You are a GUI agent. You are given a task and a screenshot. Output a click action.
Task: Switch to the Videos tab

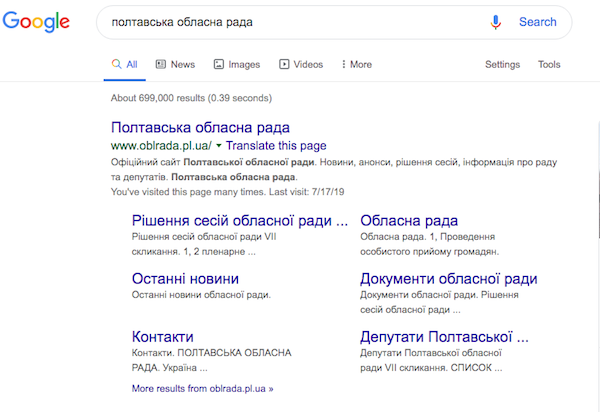301,65
